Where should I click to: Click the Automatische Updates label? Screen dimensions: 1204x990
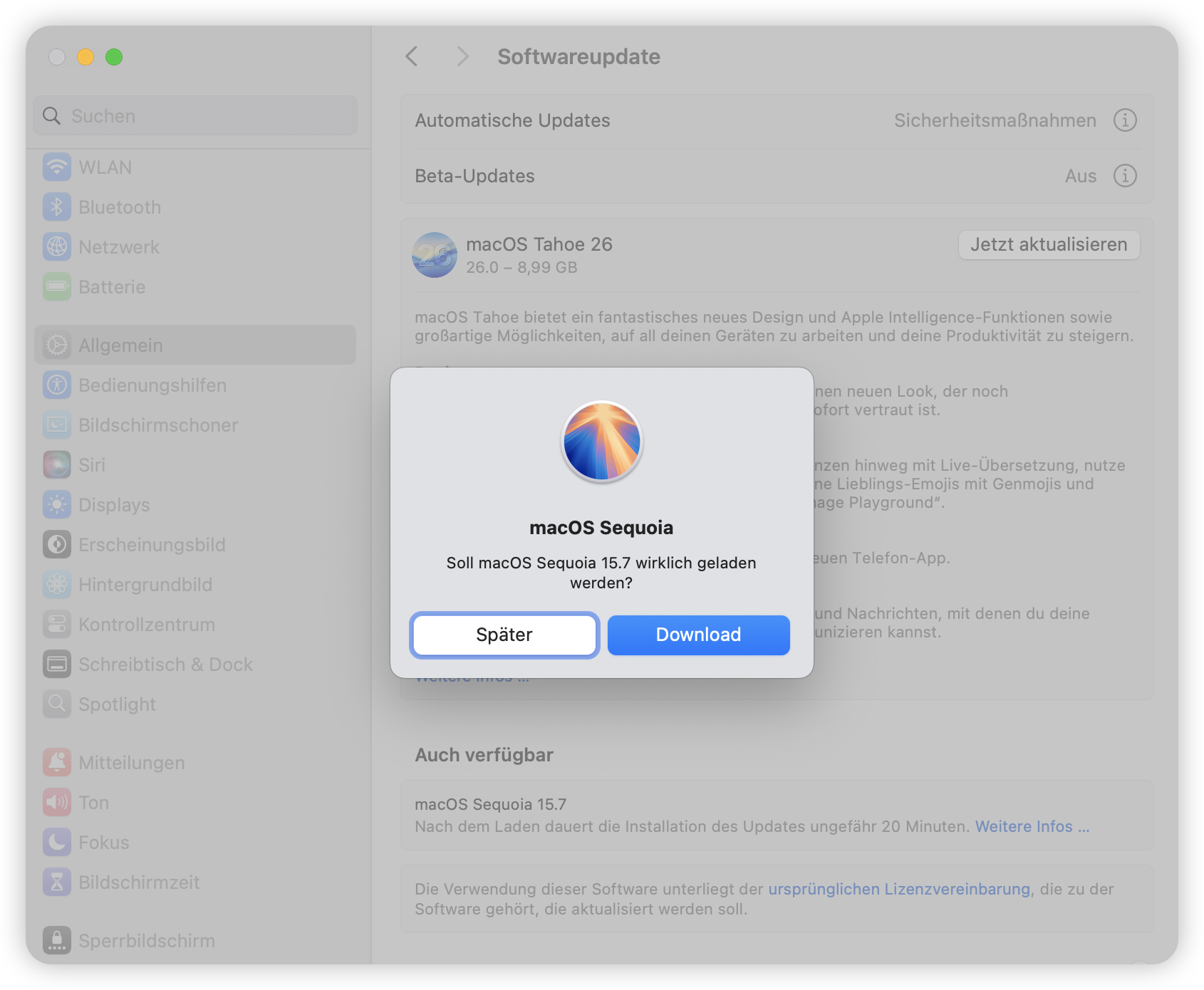pos(513,120)
